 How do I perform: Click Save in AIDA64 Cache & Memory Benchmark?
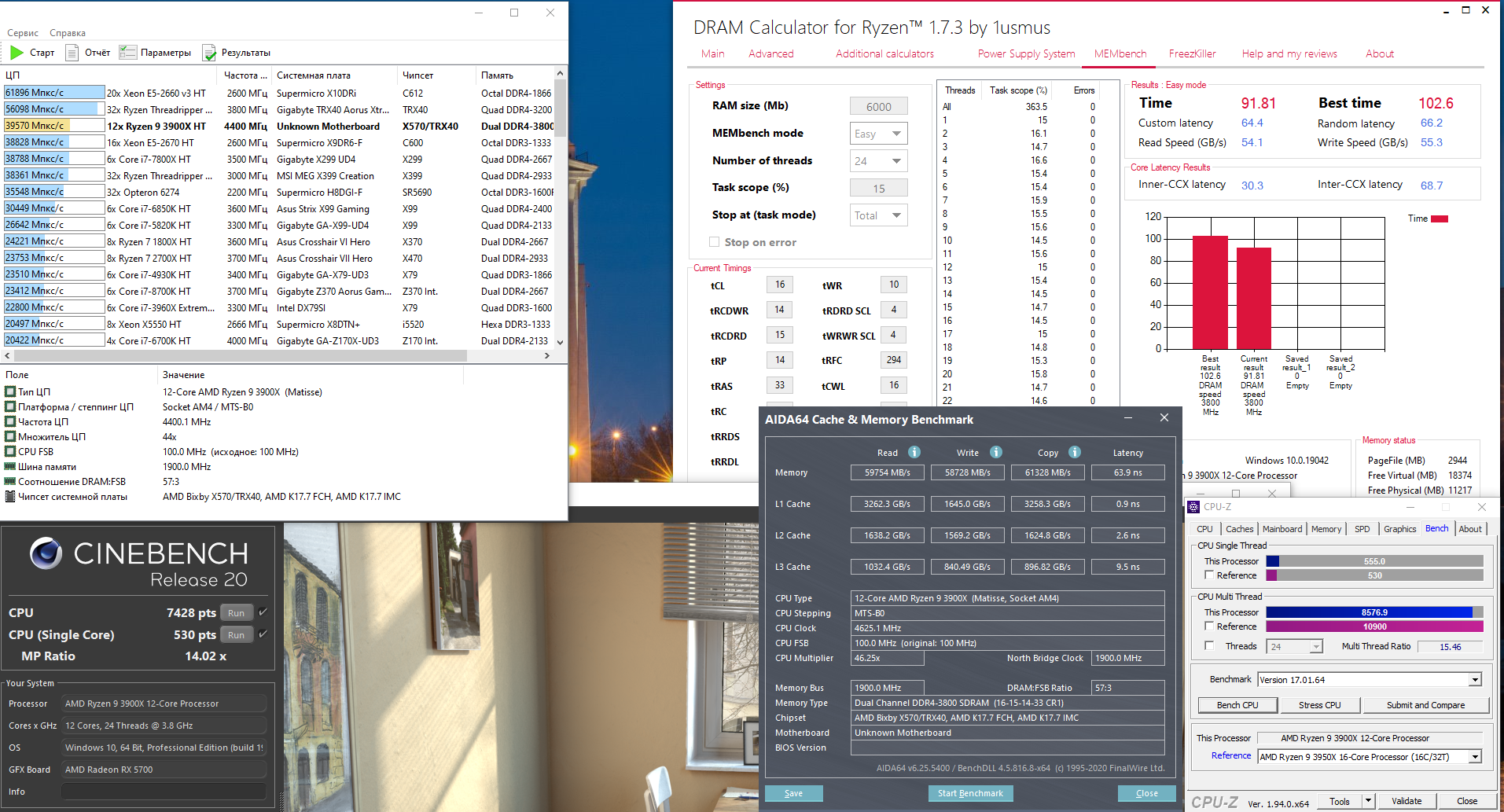click(x=794, y=793)
